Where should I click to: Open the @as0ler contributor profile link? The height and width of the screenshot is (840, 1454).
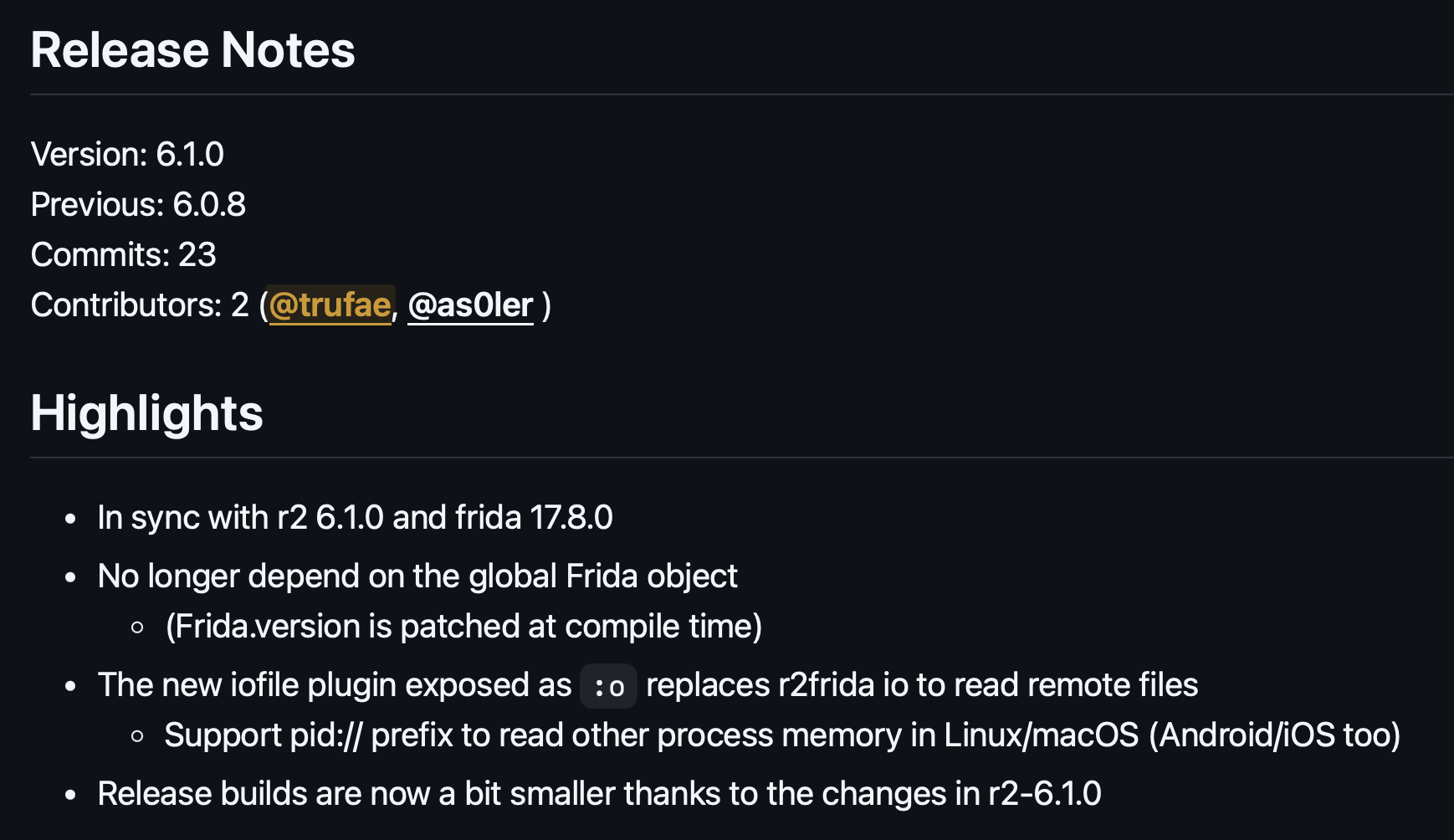(x=470, y=305)
